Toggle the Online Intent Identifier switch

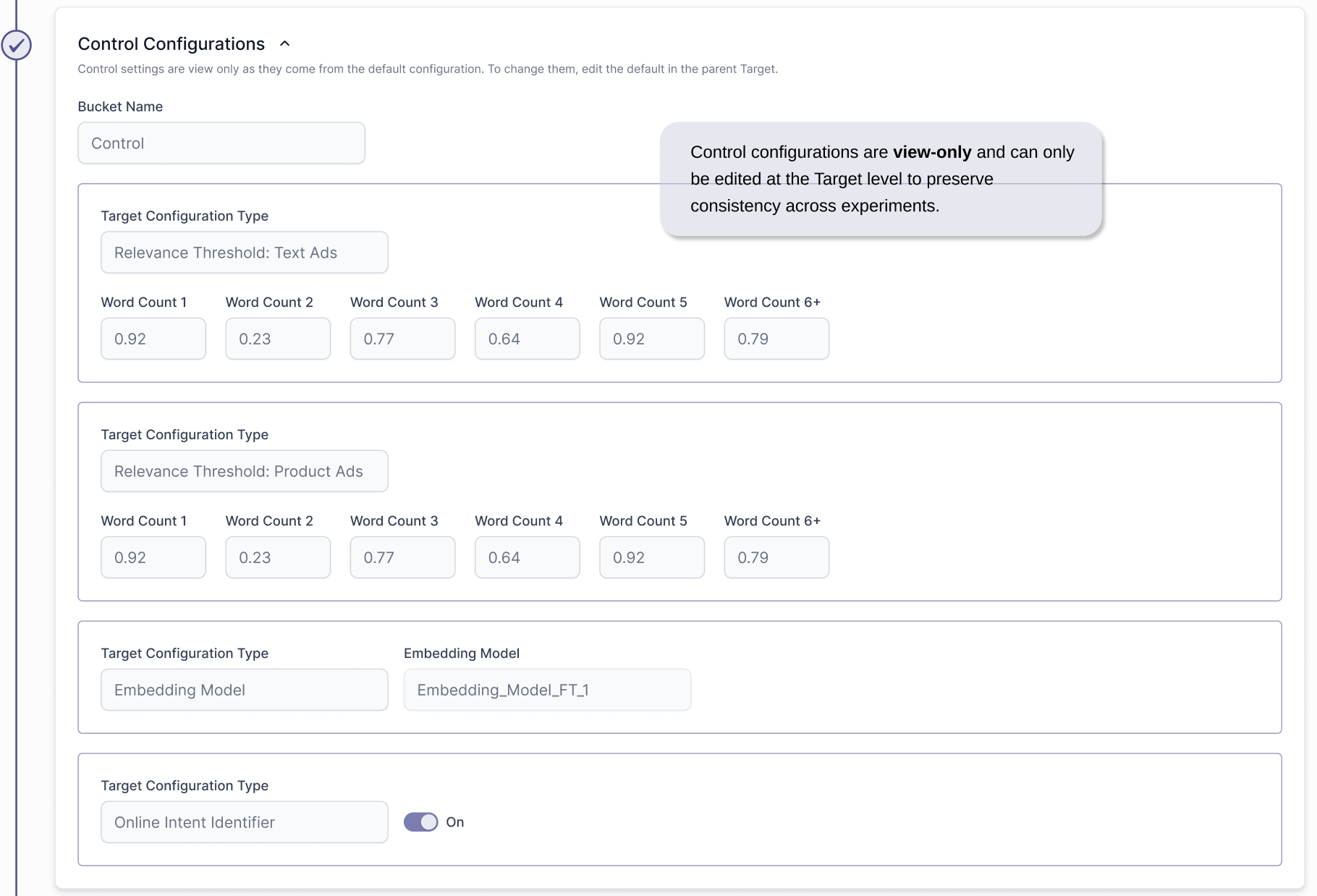click(x=420, y=822)
